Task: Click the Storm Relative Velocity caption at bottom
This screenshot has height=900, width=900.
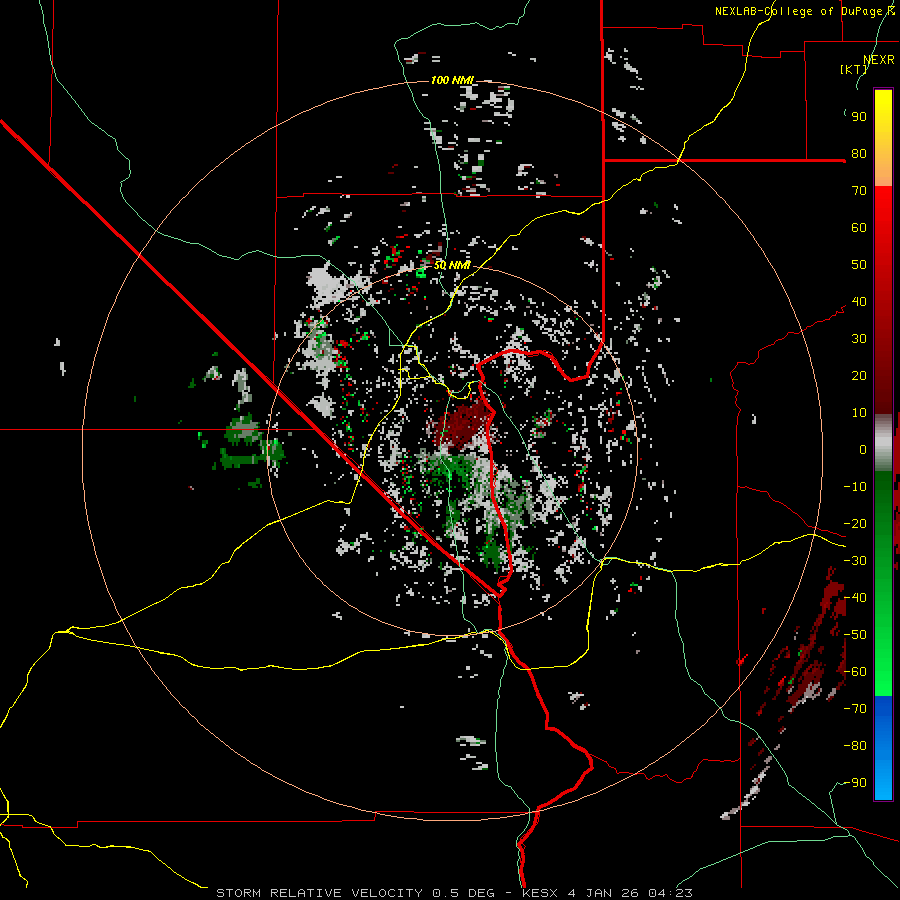Action: (x=454, y=893)
